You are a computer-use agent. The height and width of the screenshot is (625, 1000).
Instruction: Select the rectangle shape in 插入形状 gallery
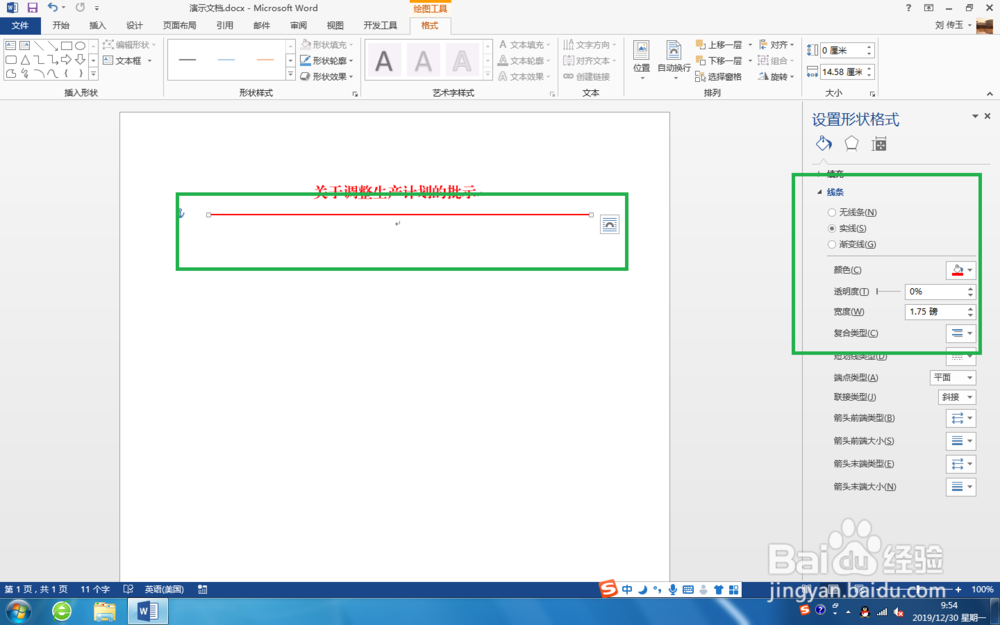click(65, 46)
